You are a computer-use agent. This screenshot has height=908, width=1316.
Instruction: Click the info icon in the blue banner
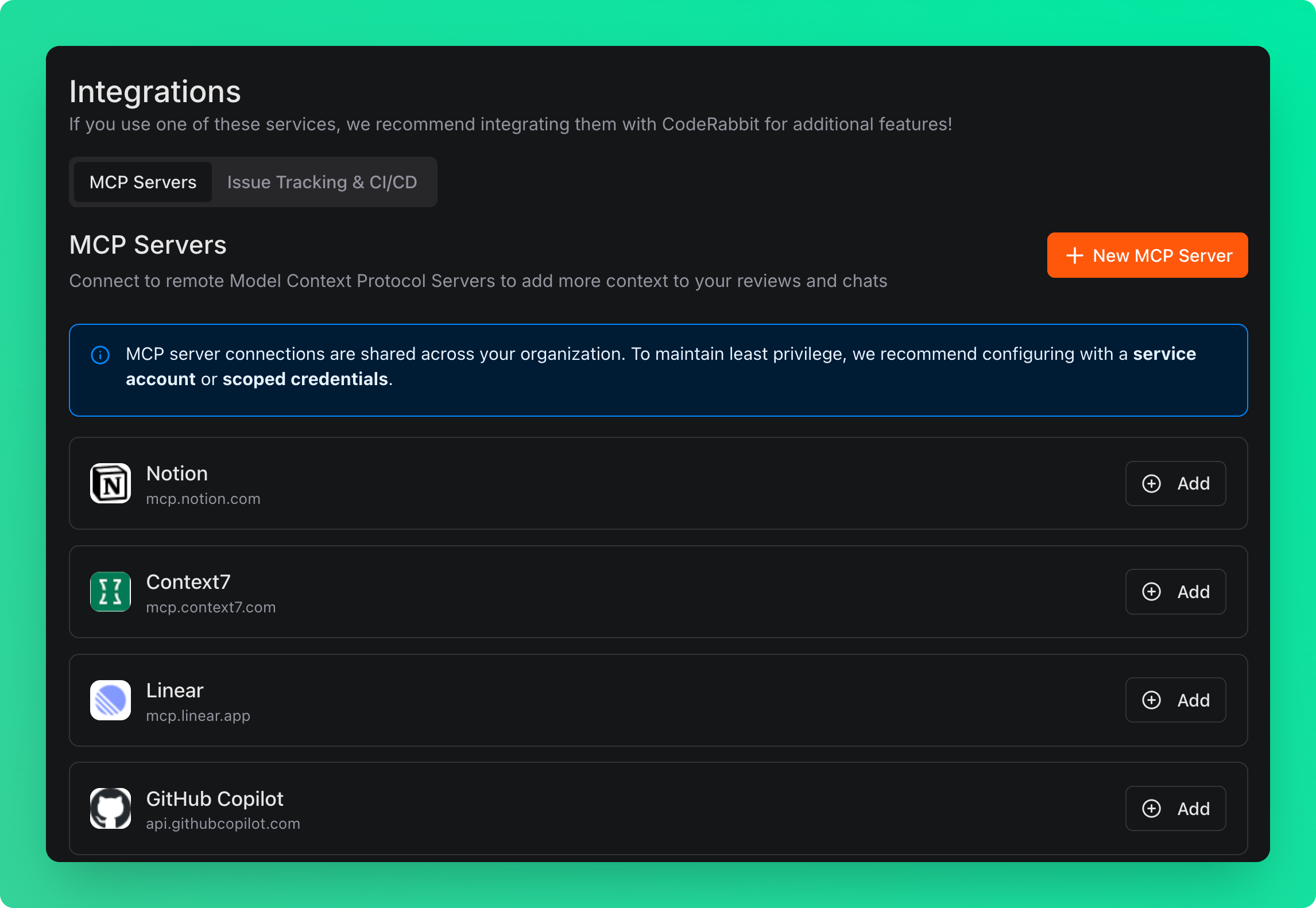click(x=100, y=355)
